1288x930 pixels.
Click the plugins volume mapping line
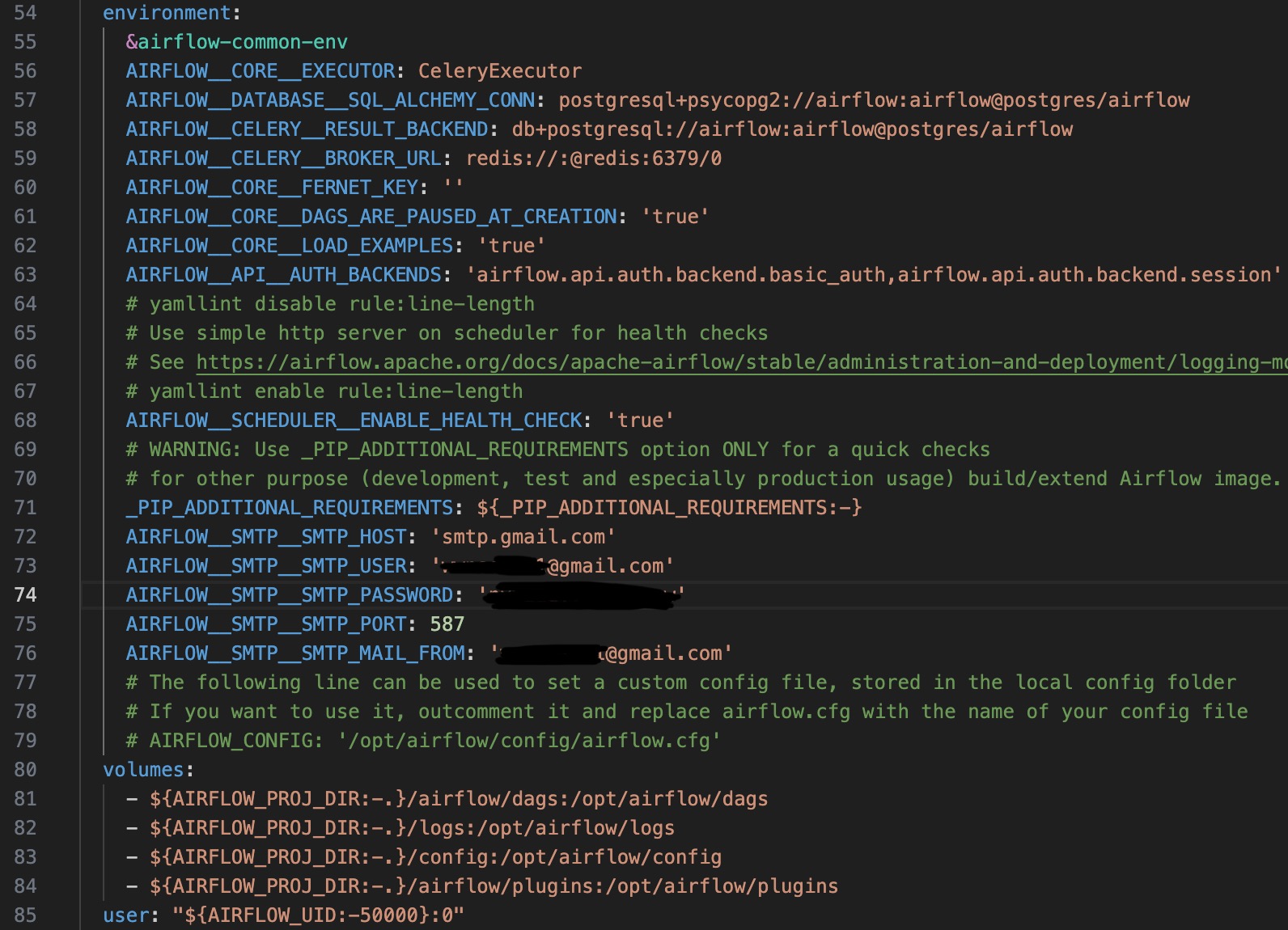[x=482, y=886]
